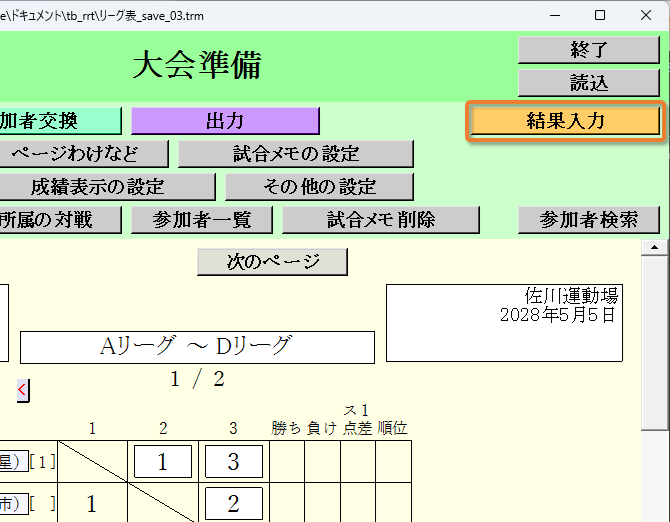Click the red left-arrow icon
The width and height of the screenshot is (670, 522).
coord(23,390)
